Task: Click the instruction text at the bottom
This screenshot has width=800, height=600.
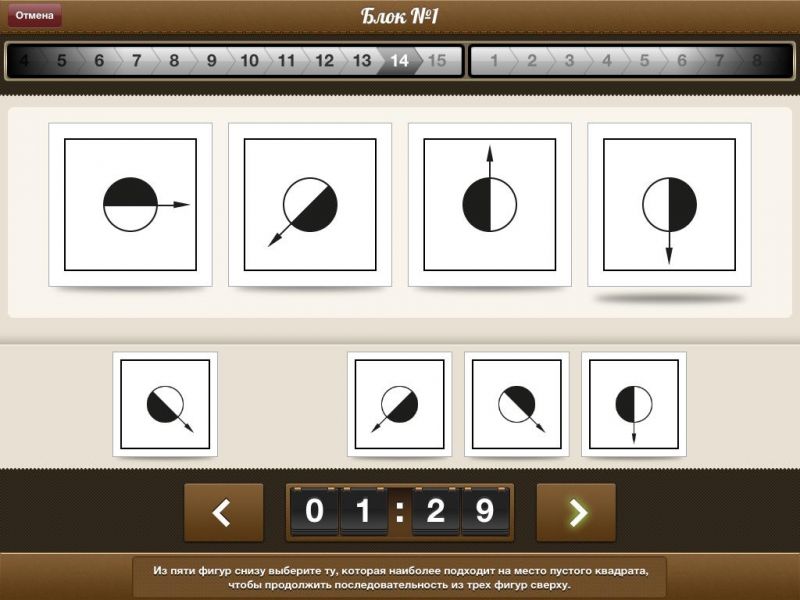Action: click(400, 577)
